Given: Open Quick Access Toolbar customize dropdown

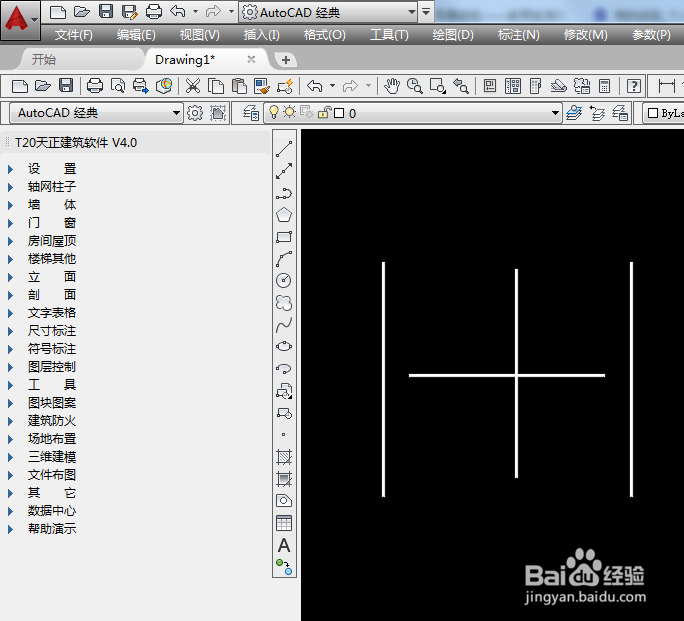Looking at the screenshot, I should [x=426, y=12].
